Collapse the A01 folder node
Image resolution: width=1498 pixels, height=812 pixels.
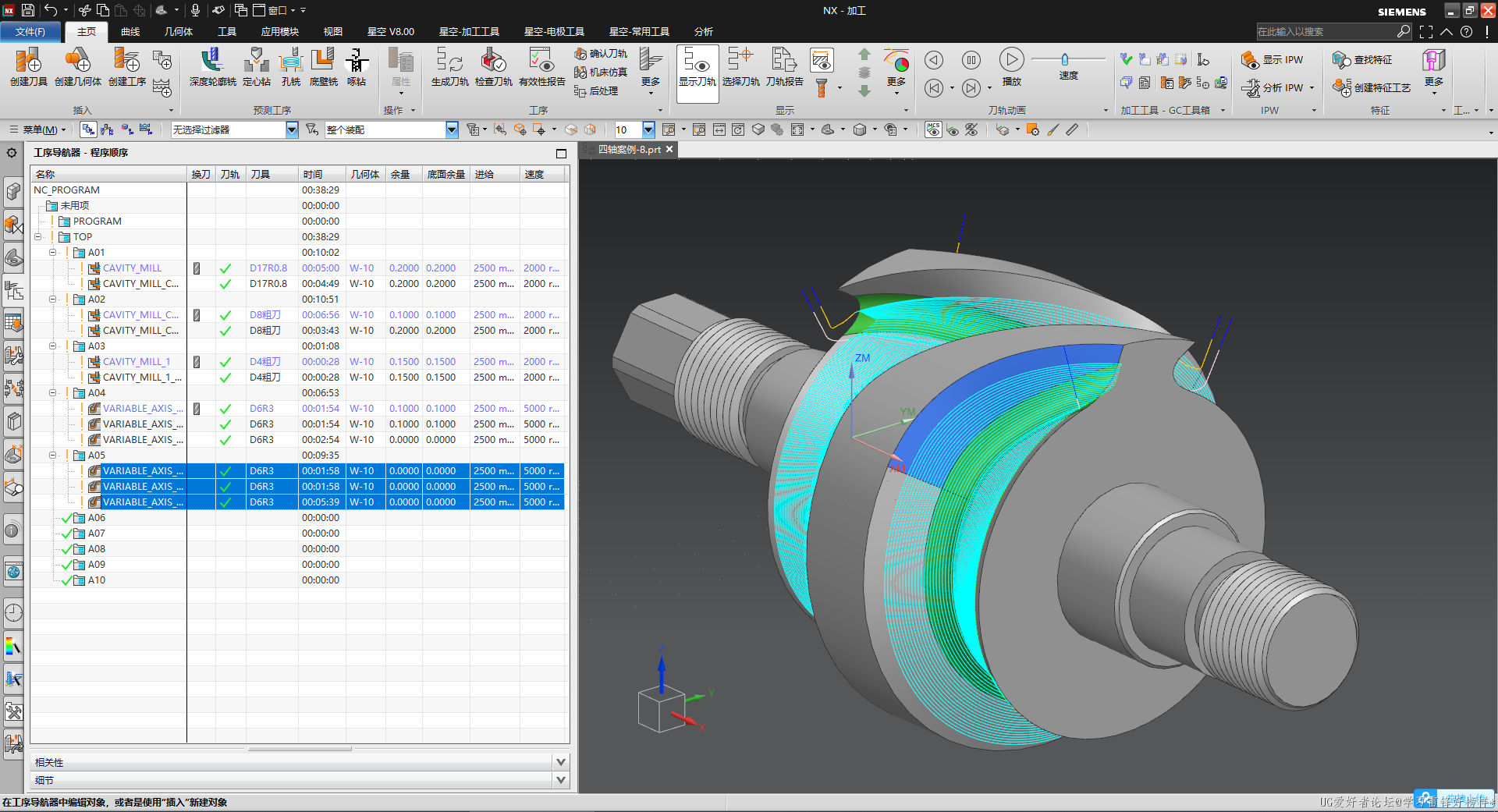coord(52,252)
